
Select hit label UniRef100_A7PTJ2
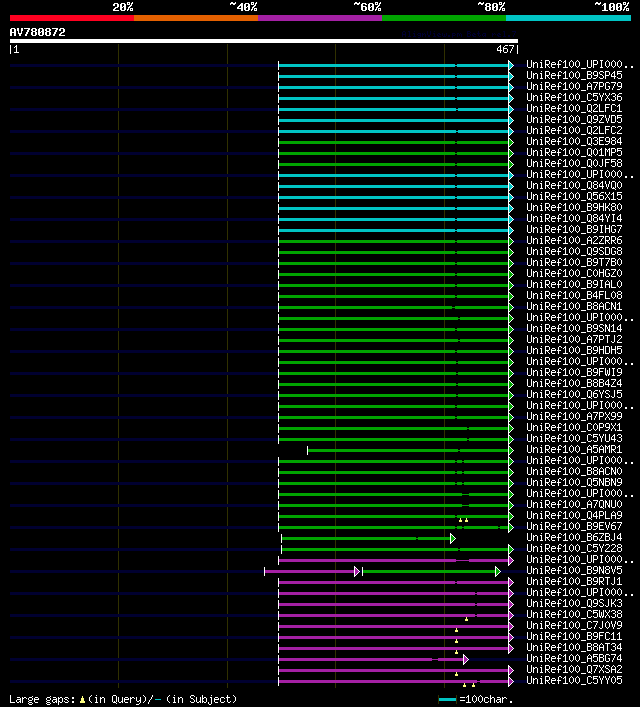pyautogui.click(x=574, y=339)
